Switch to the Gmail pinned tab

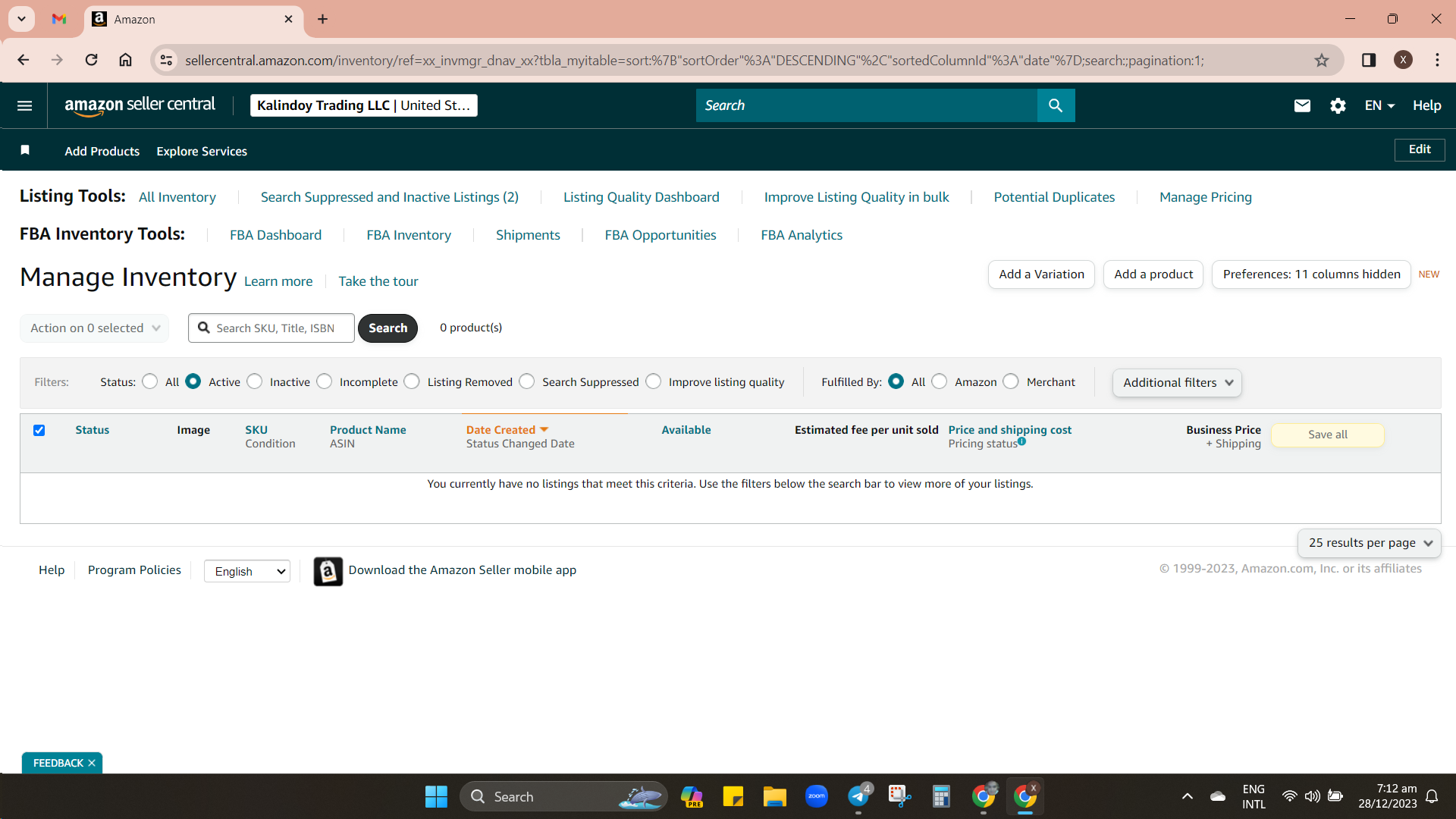[59, 19]
